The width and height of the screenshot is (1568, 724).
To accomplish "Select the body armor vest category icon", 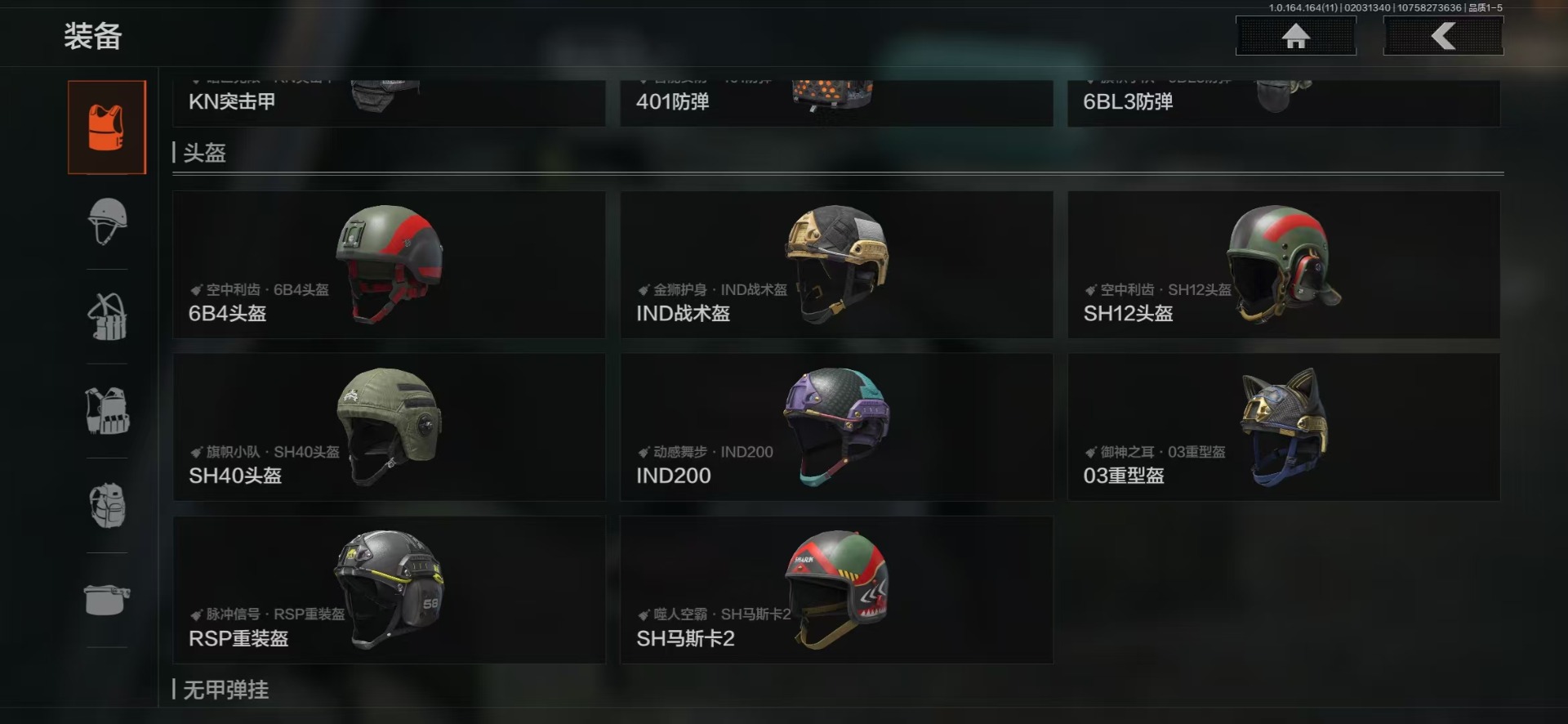I will click(107, 127).
